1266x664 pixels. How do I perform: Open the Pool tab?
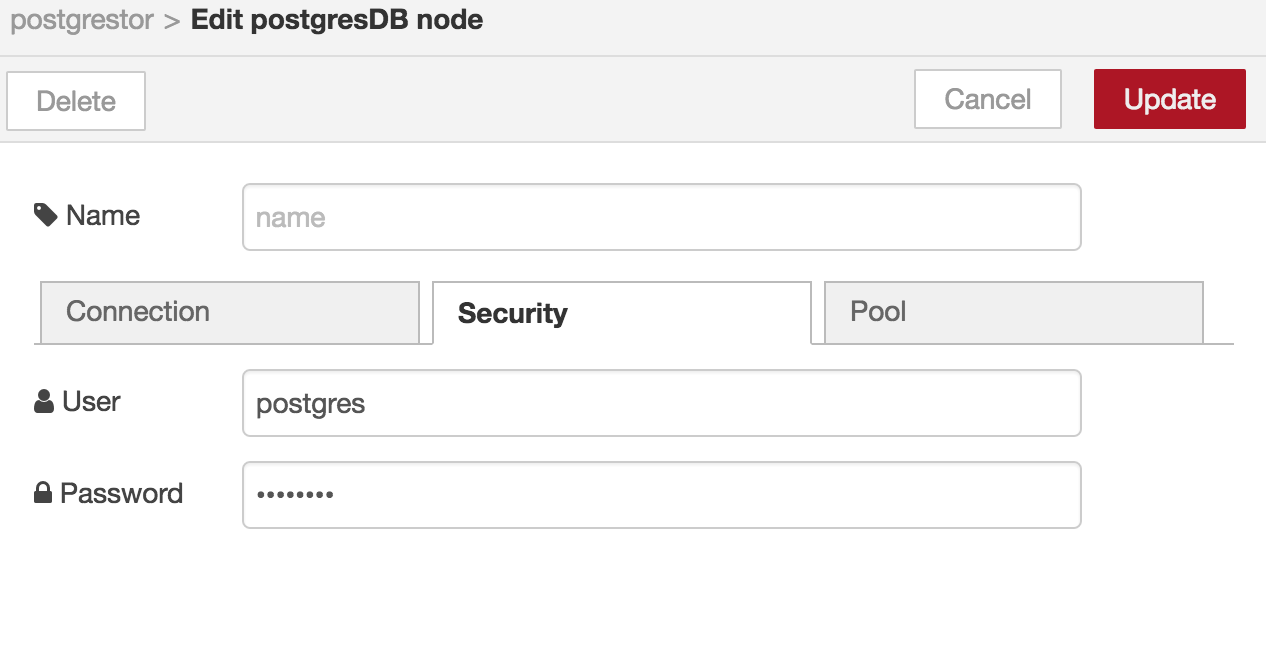[1013, 312]
